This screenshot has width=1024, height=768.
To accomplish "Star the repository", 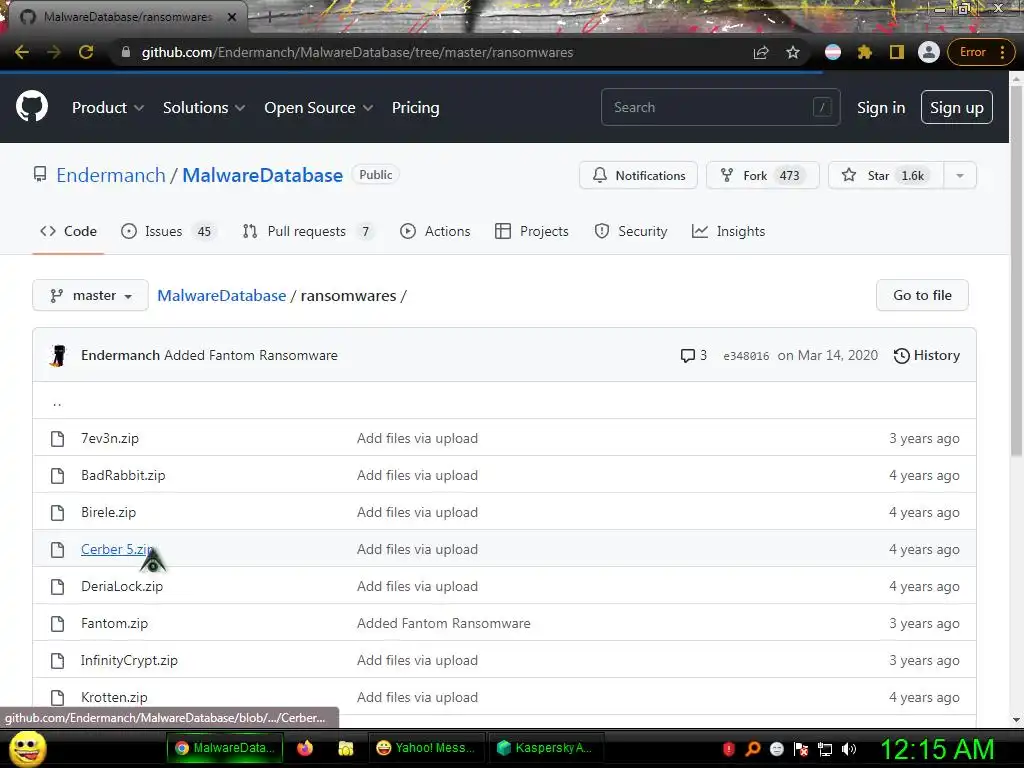I will coord(886,176).
